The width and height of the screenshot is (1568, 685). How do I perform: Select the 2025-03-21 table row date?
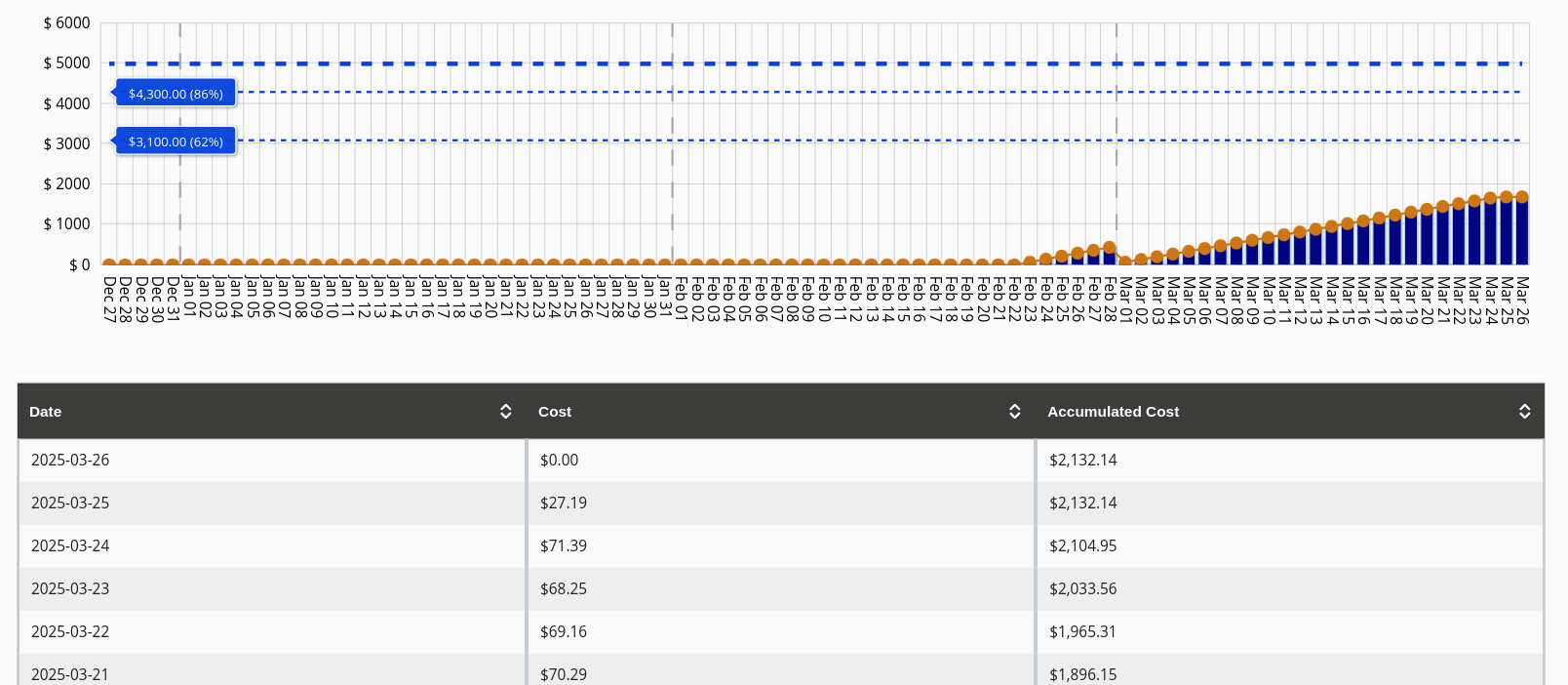point(70,673)
